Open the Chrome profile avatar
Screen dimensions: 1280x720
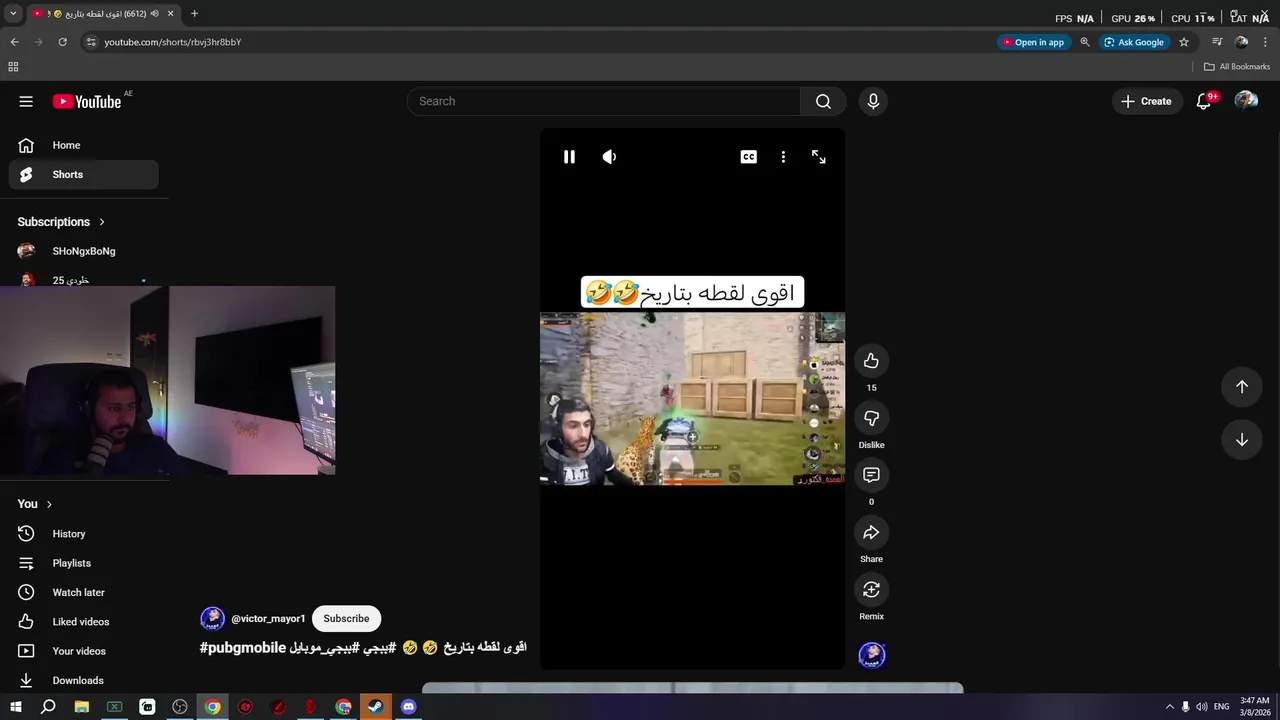[1241, 42]
